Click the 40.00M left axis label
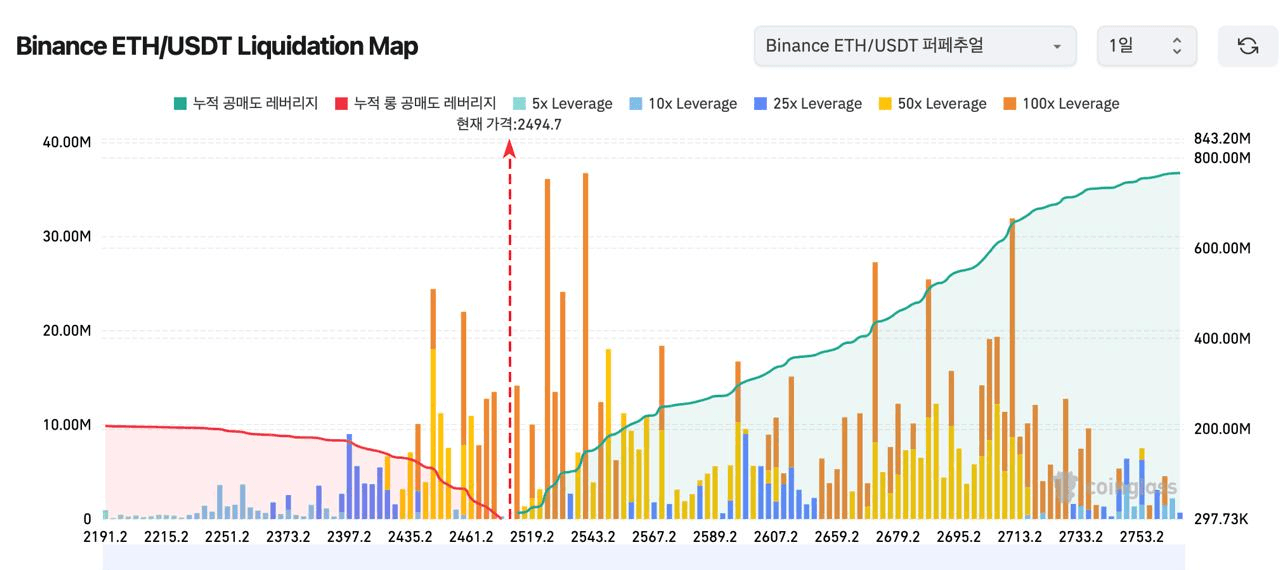This screenshot has height=570, width=1280. coord(67,142)
